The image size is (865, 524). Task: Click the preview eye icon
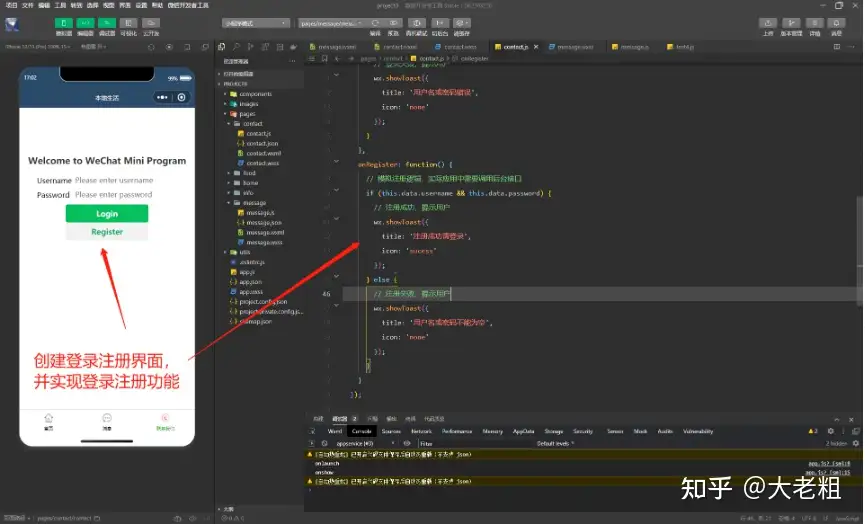click(393, 23)
